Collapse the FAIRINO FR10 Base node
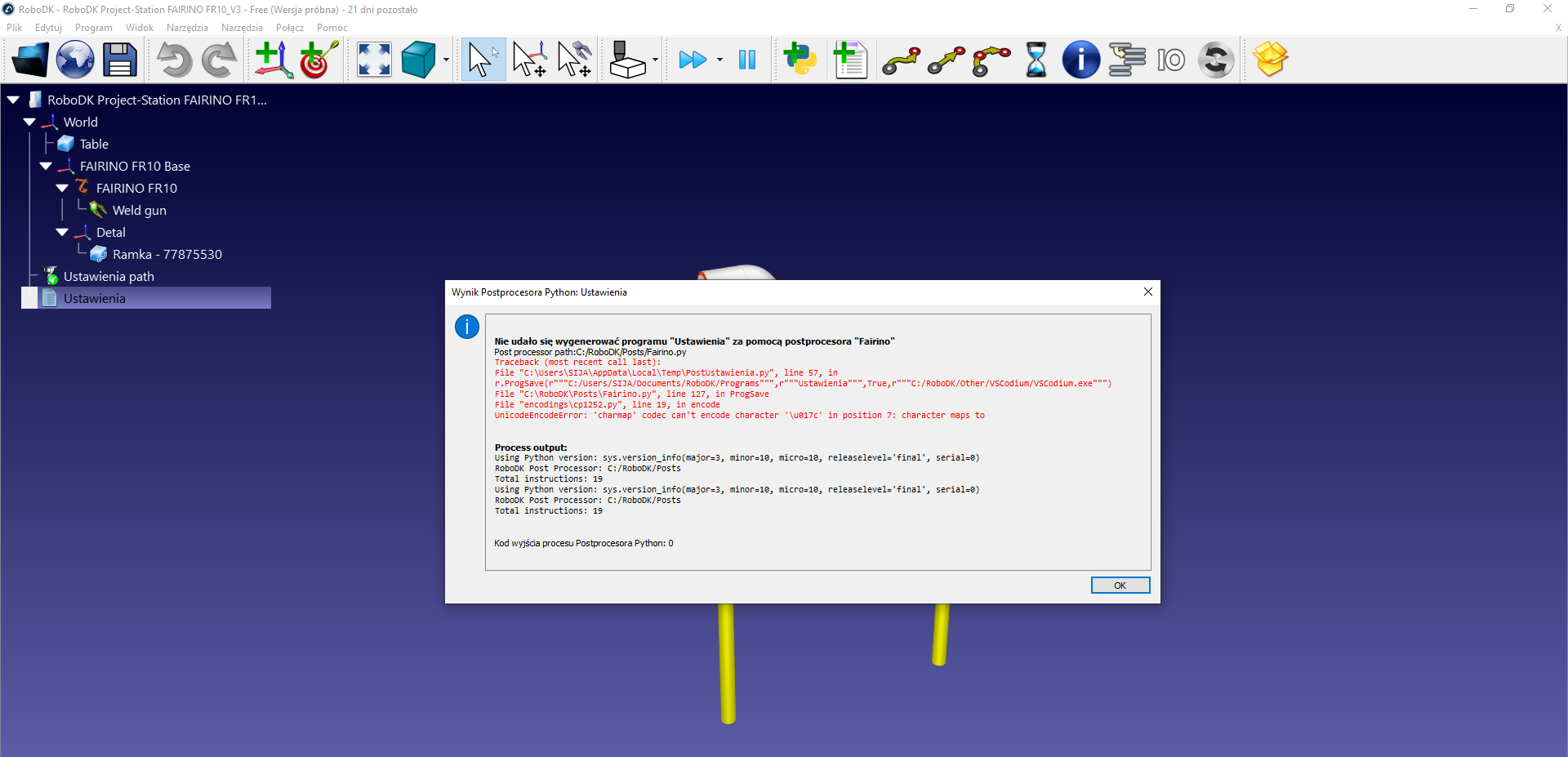Viewport: 1568px width, 757px height. (46, 167)
